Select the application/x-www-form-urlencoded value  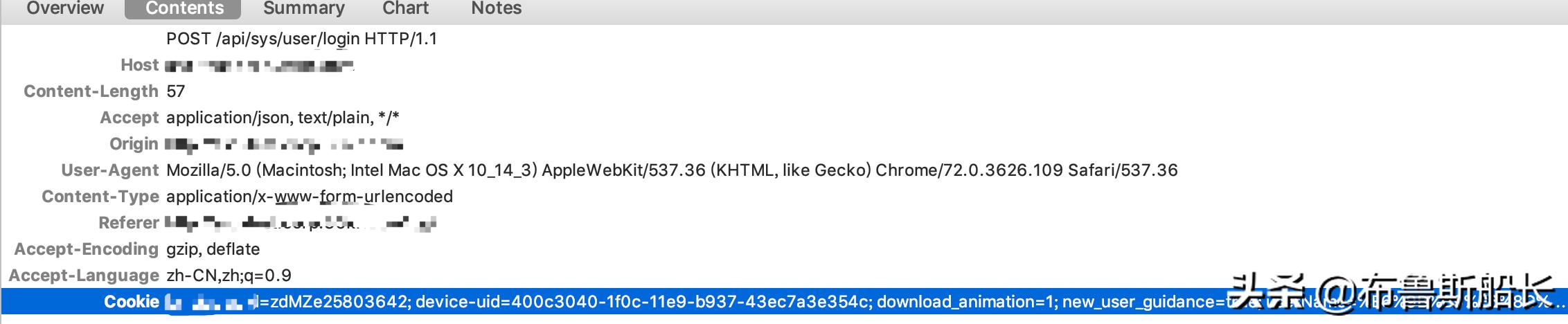pos(309,197)
